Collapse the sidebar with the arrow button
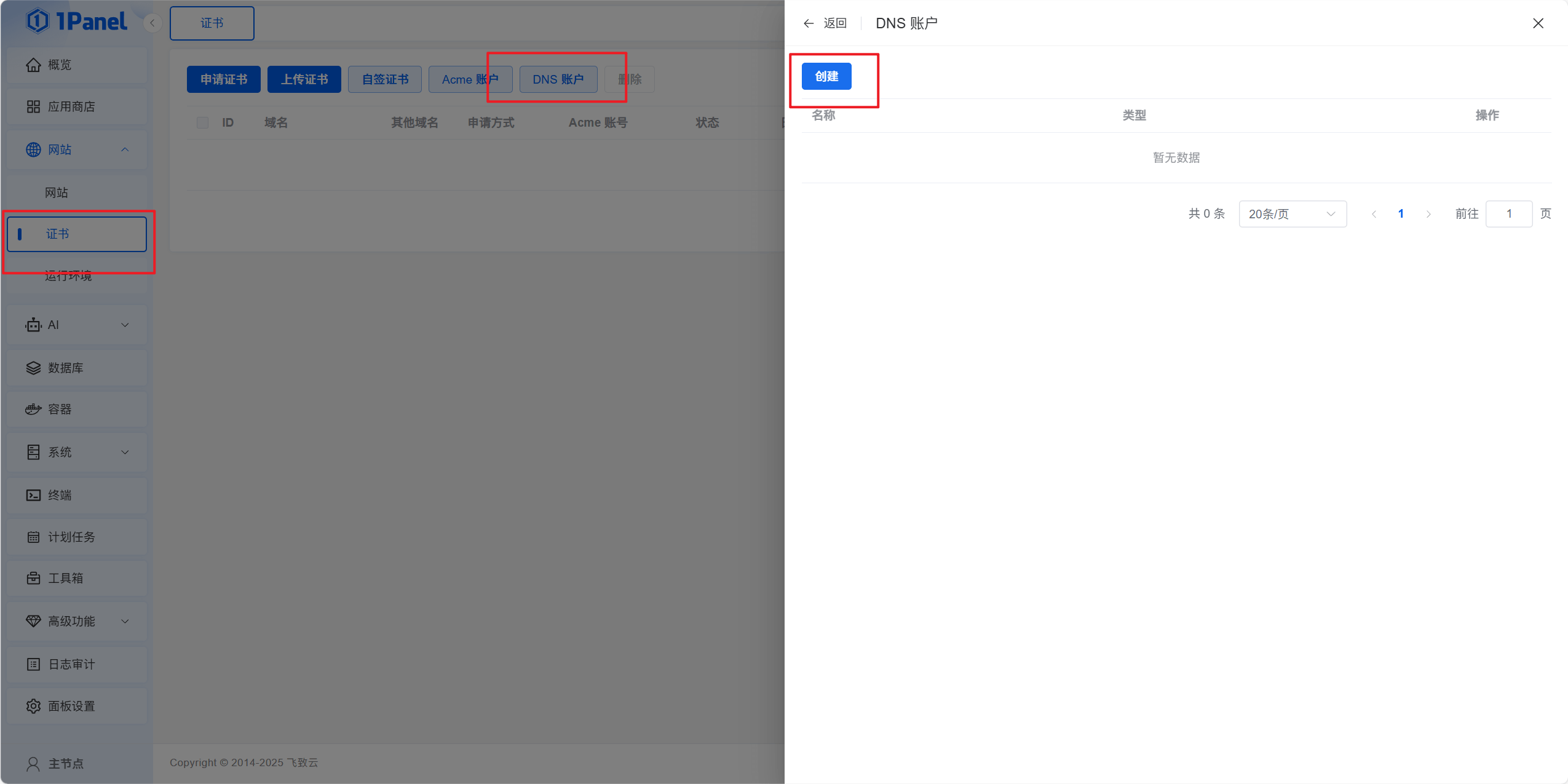This screenshot has height=784, width=1568. 152,23
